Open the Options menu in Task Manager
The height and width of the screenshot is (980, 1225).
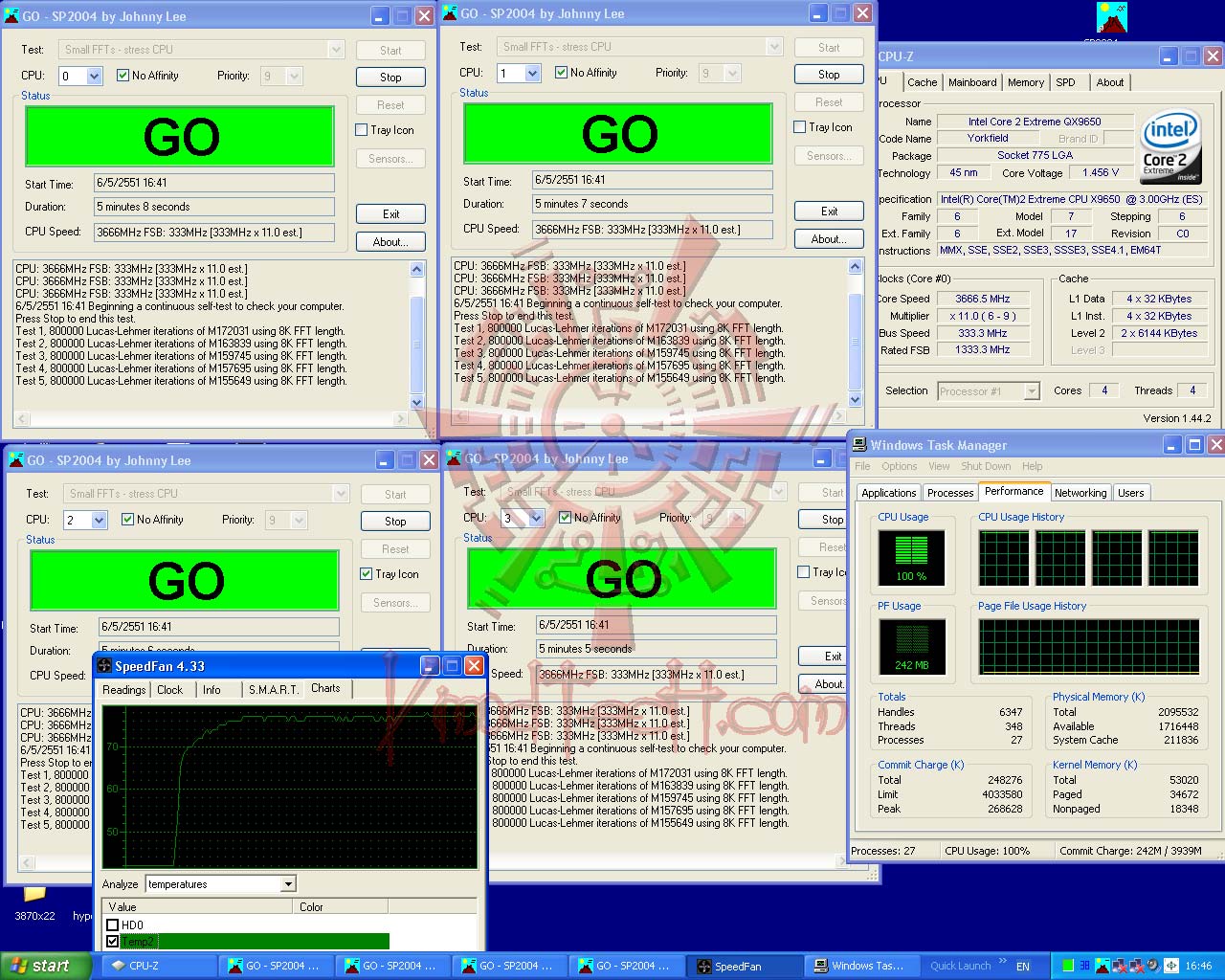pos(900,467)
